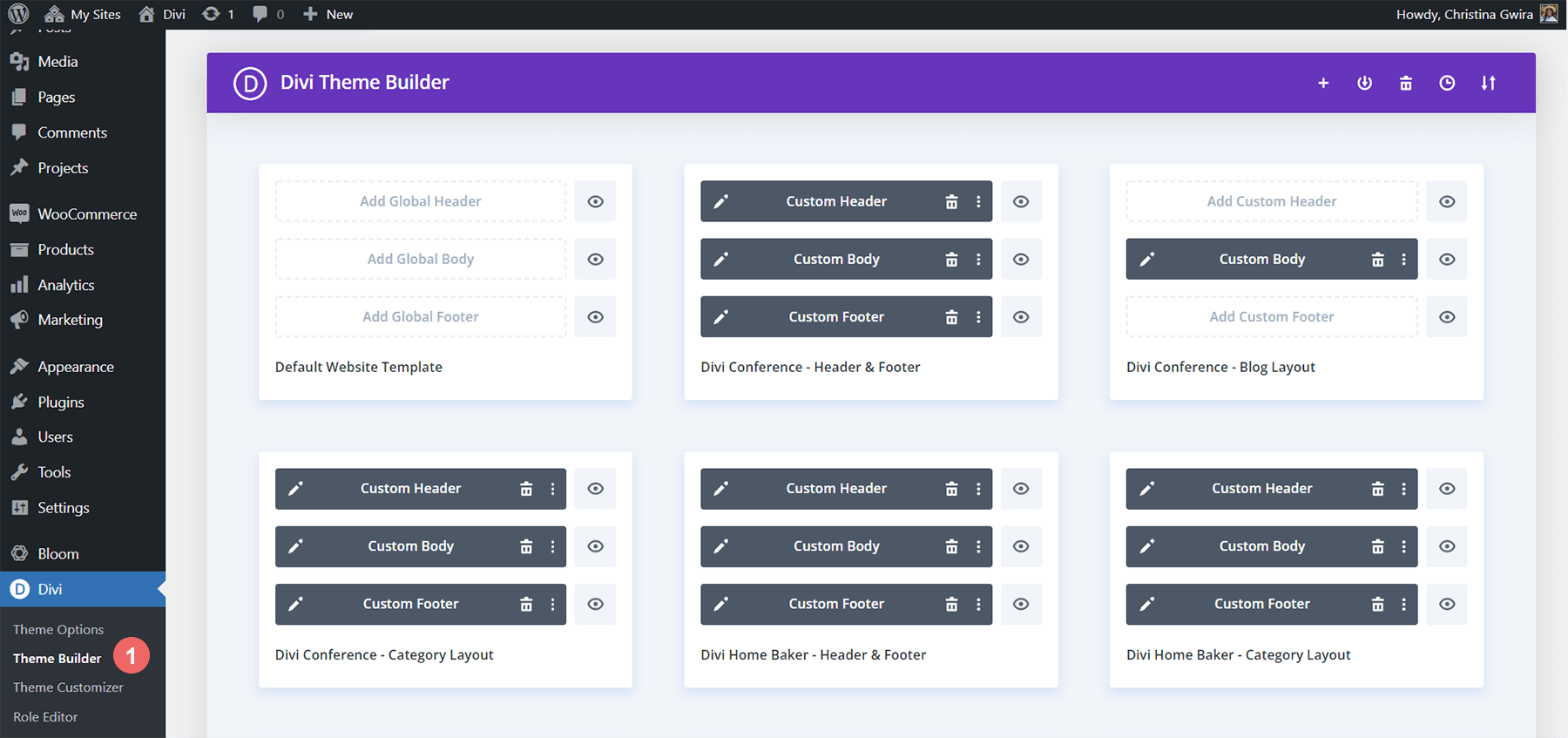Open Bloom in the sidebar
The height and width of the screenshot is (738, 1568).
click(83, 554)
